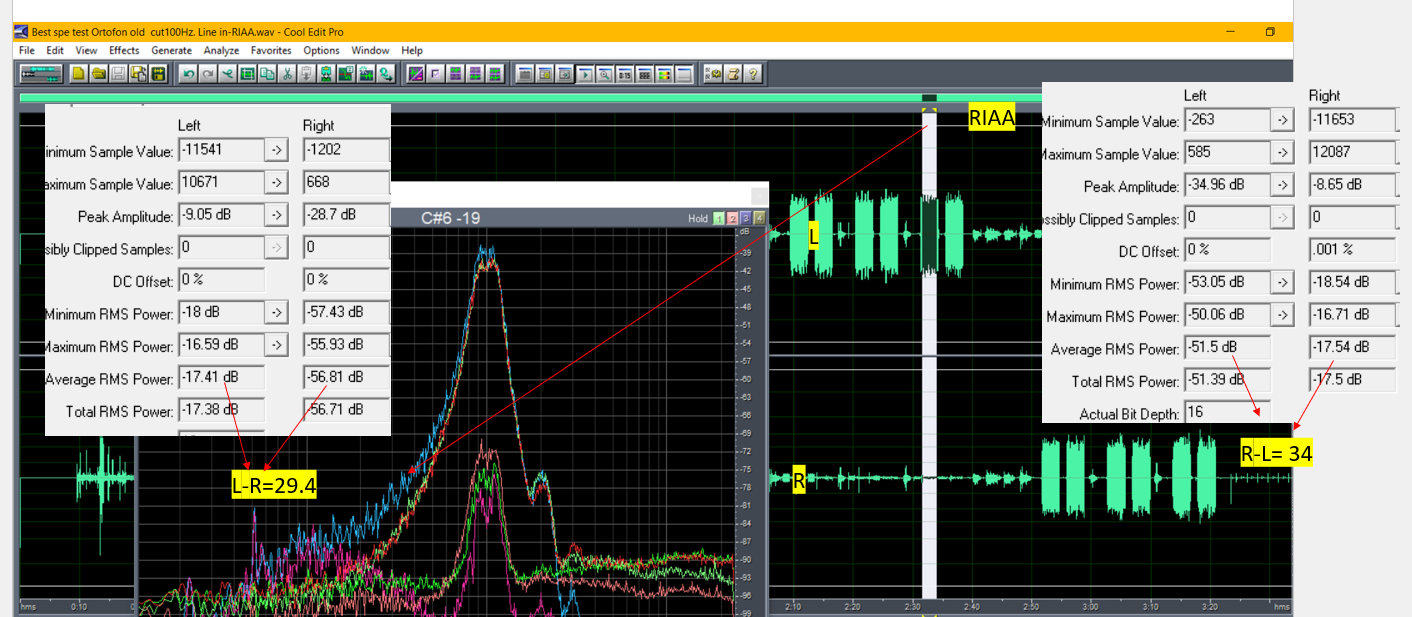Open the Effects menu

(124, 50)
